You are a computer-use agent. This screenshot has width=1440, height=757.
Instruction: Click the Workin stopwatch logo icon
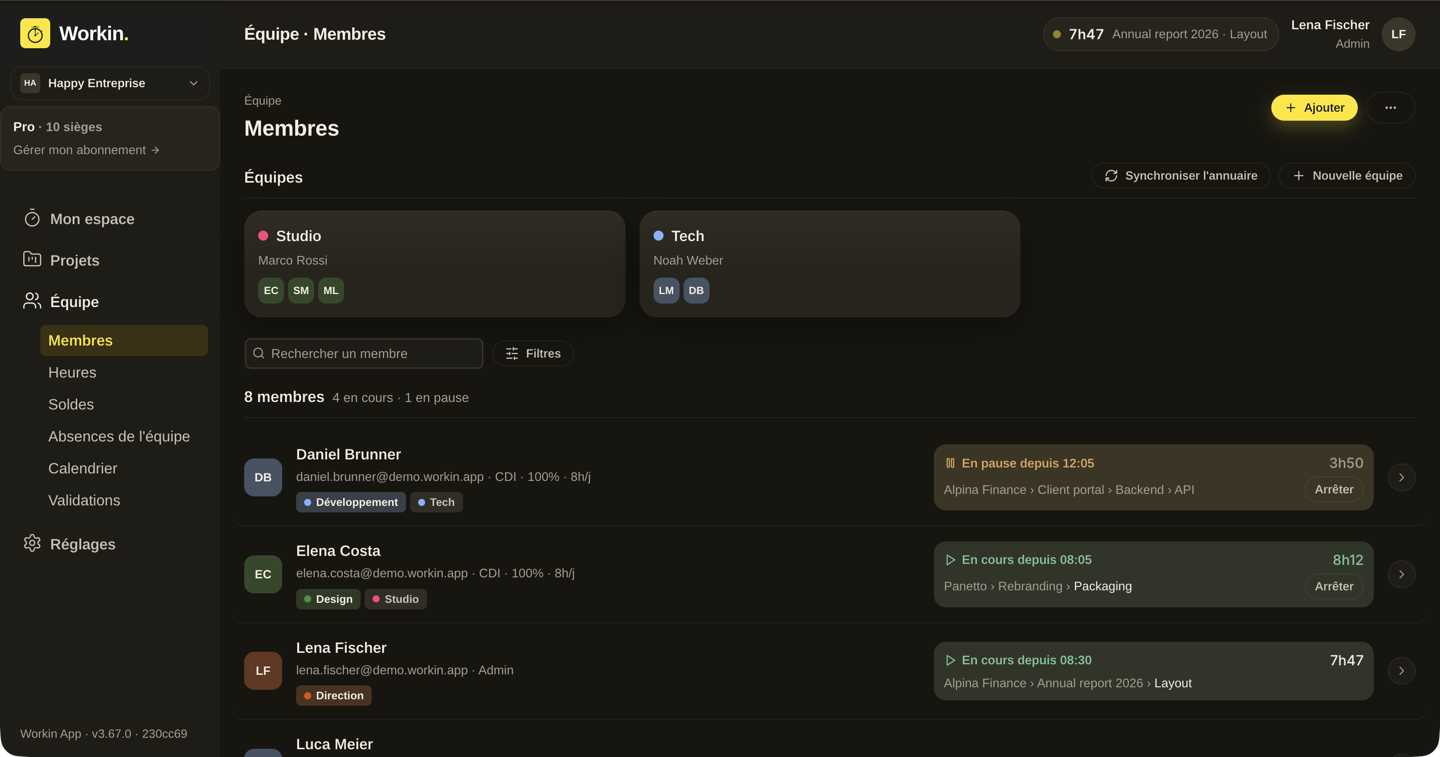click(35, 33)
